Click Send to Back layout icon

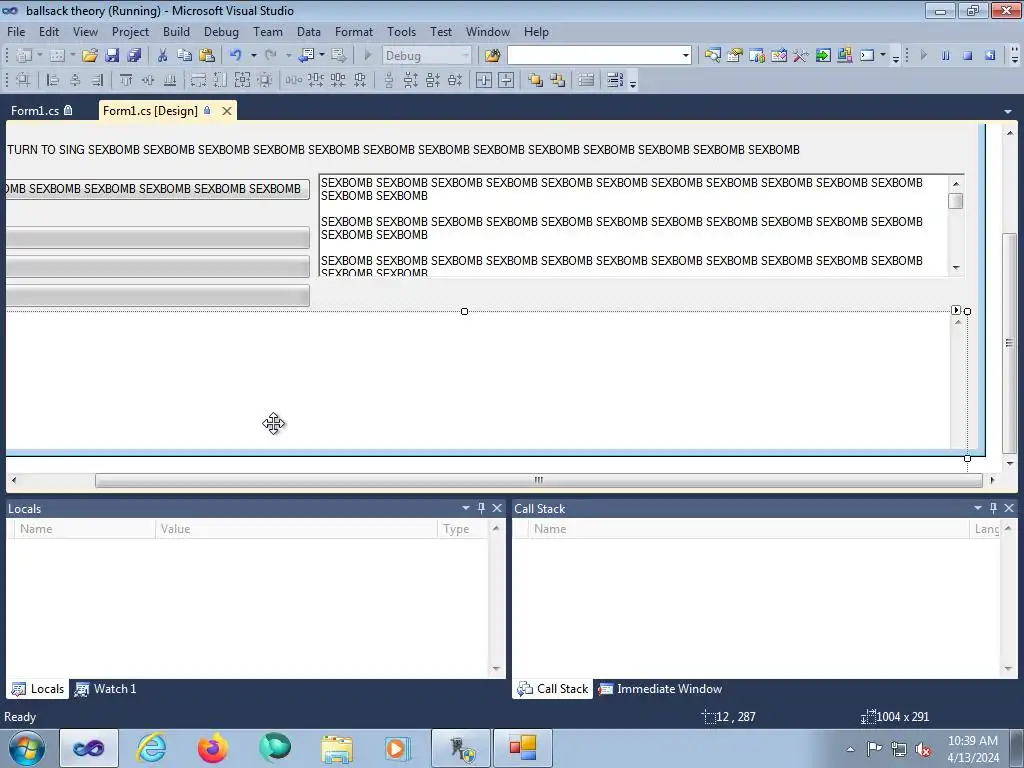558,80
